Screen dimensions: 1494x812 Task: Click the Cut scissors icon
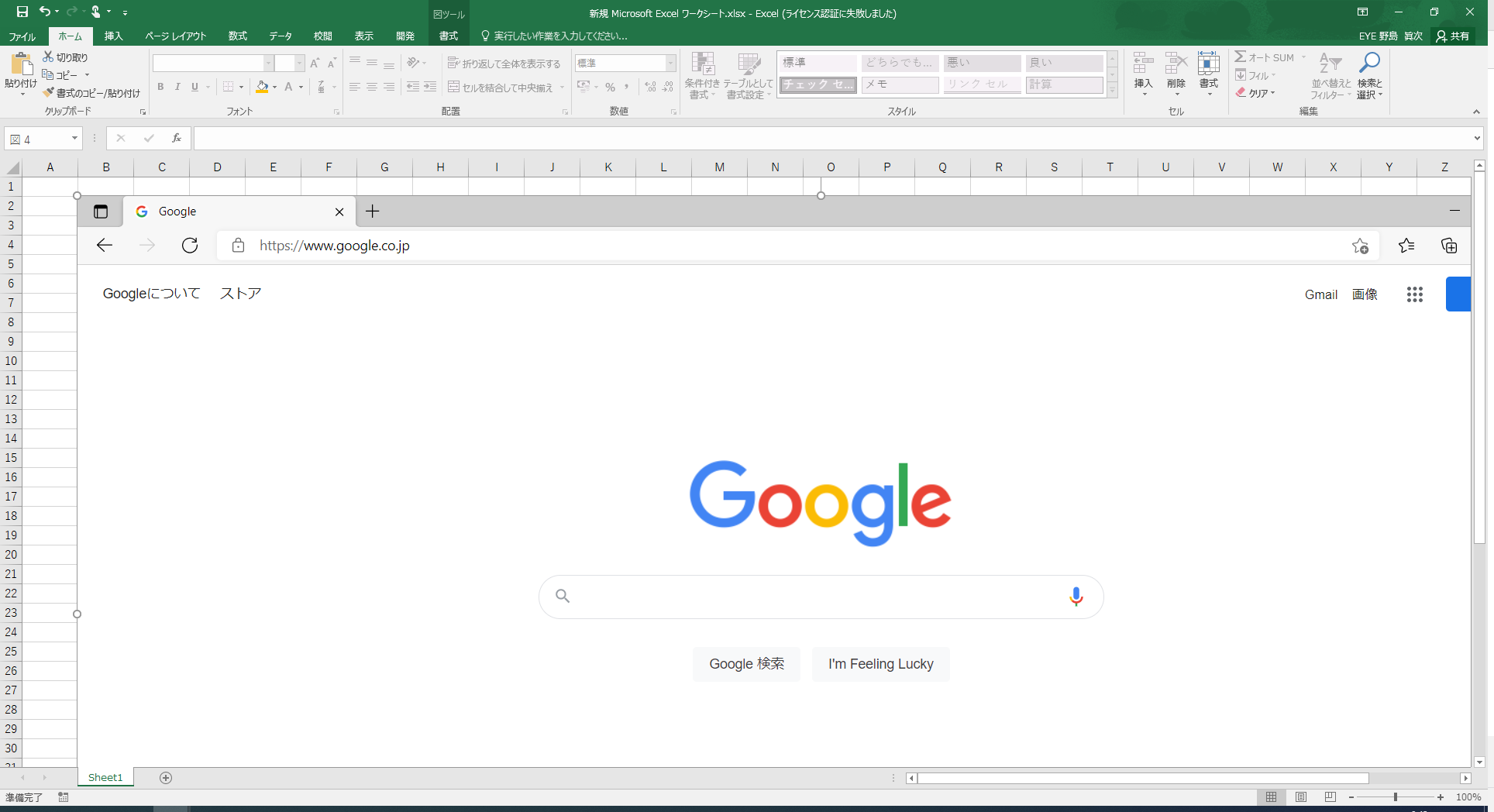tap(48, 57)
